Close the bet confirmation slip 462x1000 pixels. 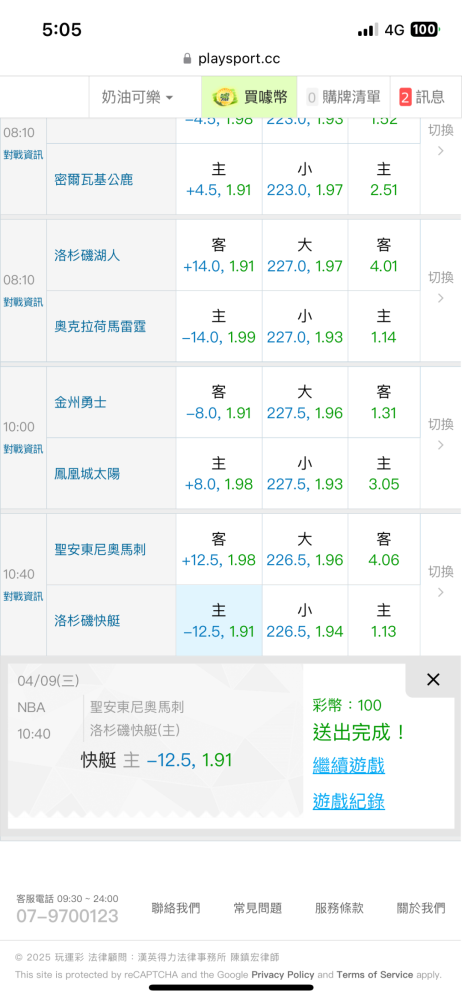pyautogui.click(x=433, y=680)
